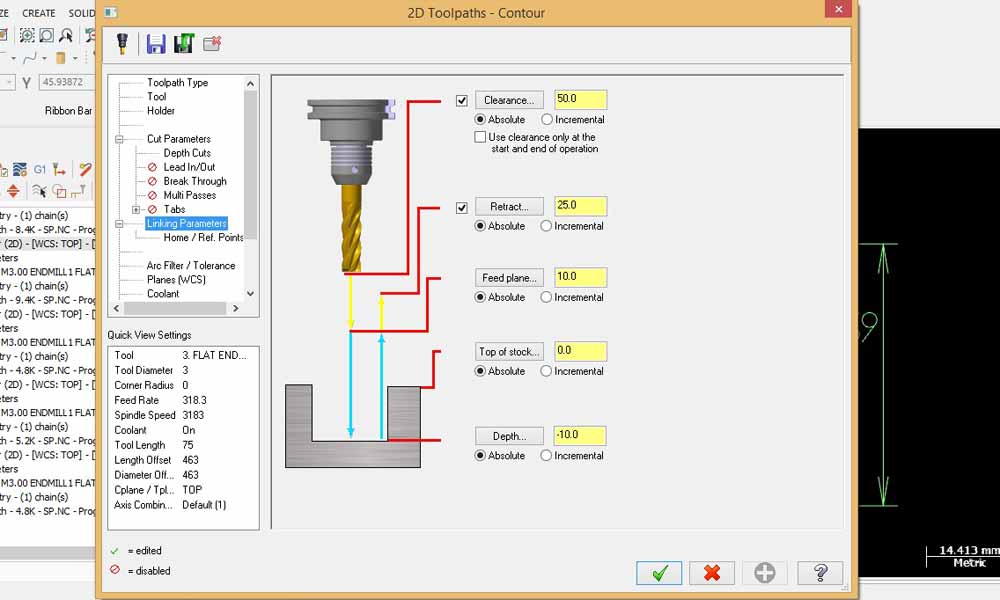This screenshot has height=600, width=1000.
Task: Click the layered toolpath settings icon
Action: (20, 170)
